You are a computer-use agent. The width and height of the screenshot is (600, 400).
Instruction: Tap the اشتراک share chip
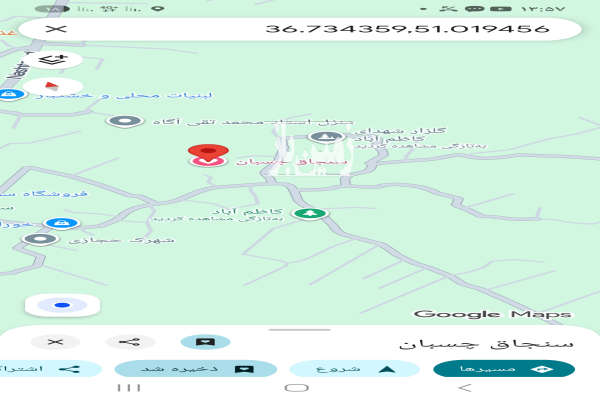tap(50, 369)
